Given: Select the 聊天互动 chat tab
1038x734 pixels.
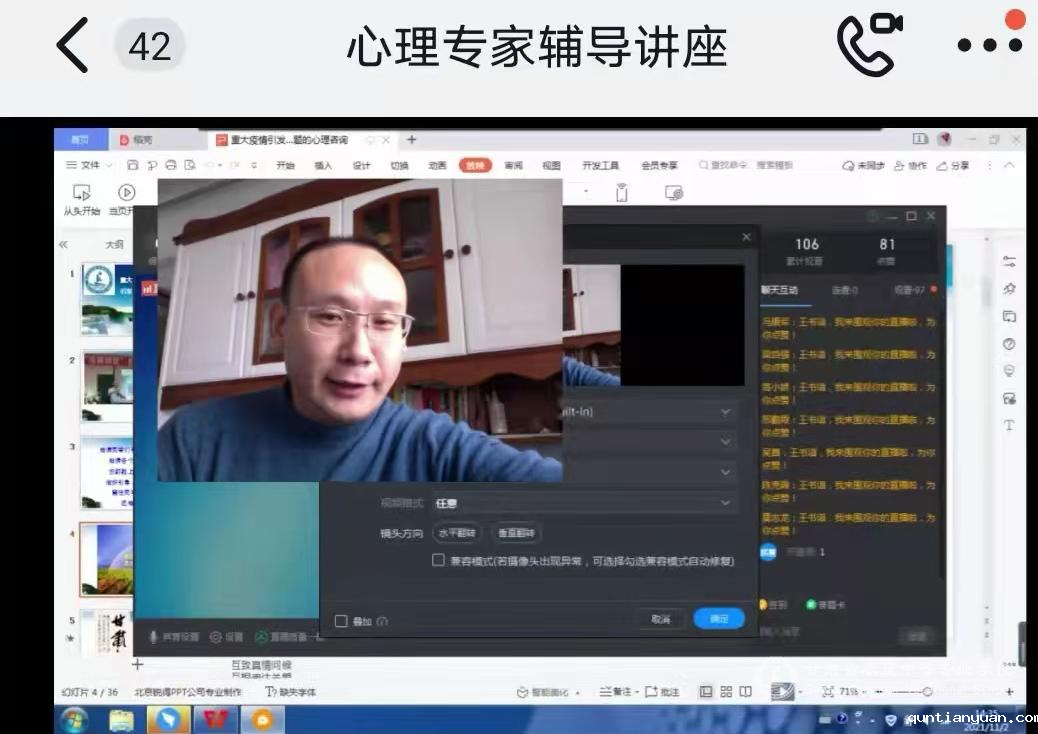Looking at the screenshot, I should tap(779, 290).
